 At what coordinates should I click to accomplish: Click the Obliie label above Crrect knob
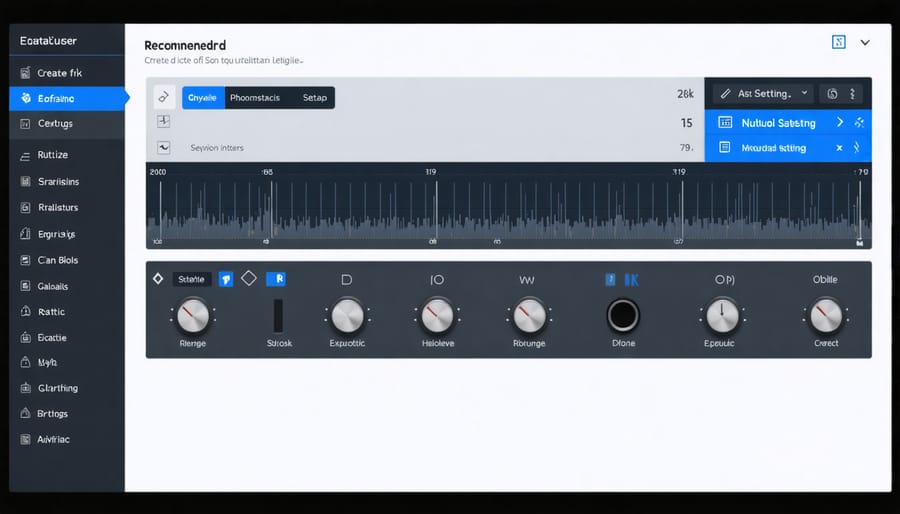click(825, 279)
